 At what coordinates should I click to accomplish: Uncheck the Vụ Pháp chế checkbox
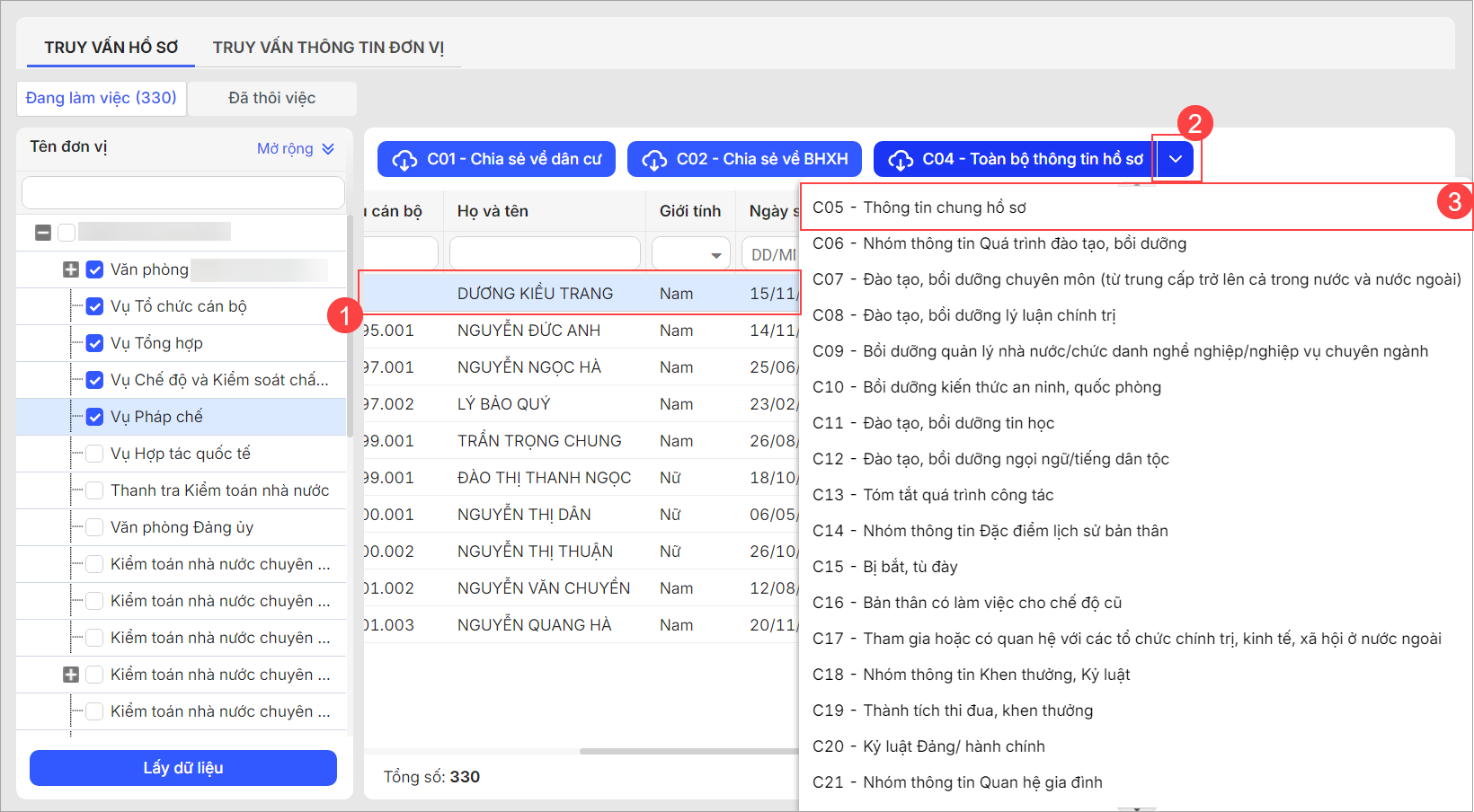pyautogui.click(x=94, y=417)
